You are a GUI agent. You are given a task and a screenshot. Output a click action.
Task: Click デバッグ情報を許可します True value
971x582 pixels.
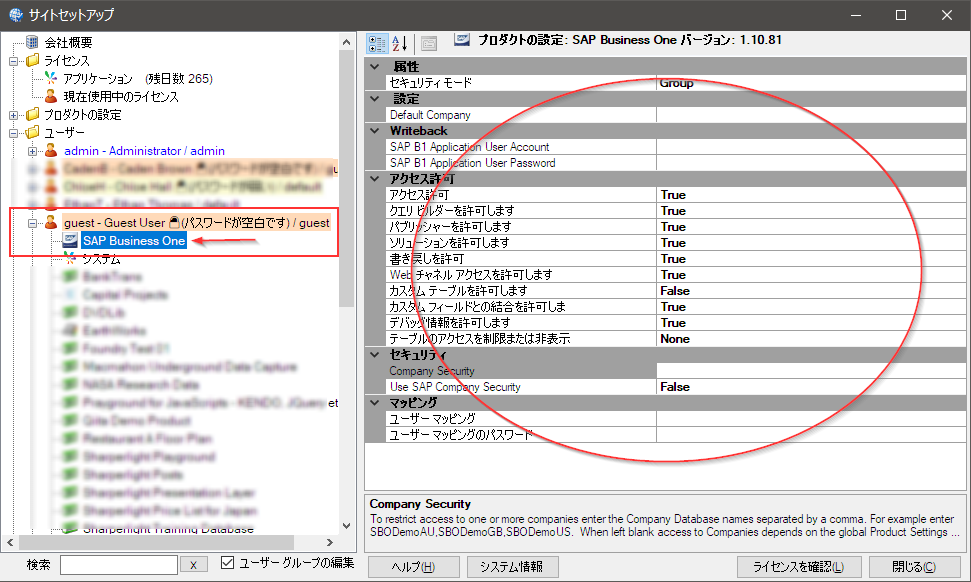(x=811, y=323)
